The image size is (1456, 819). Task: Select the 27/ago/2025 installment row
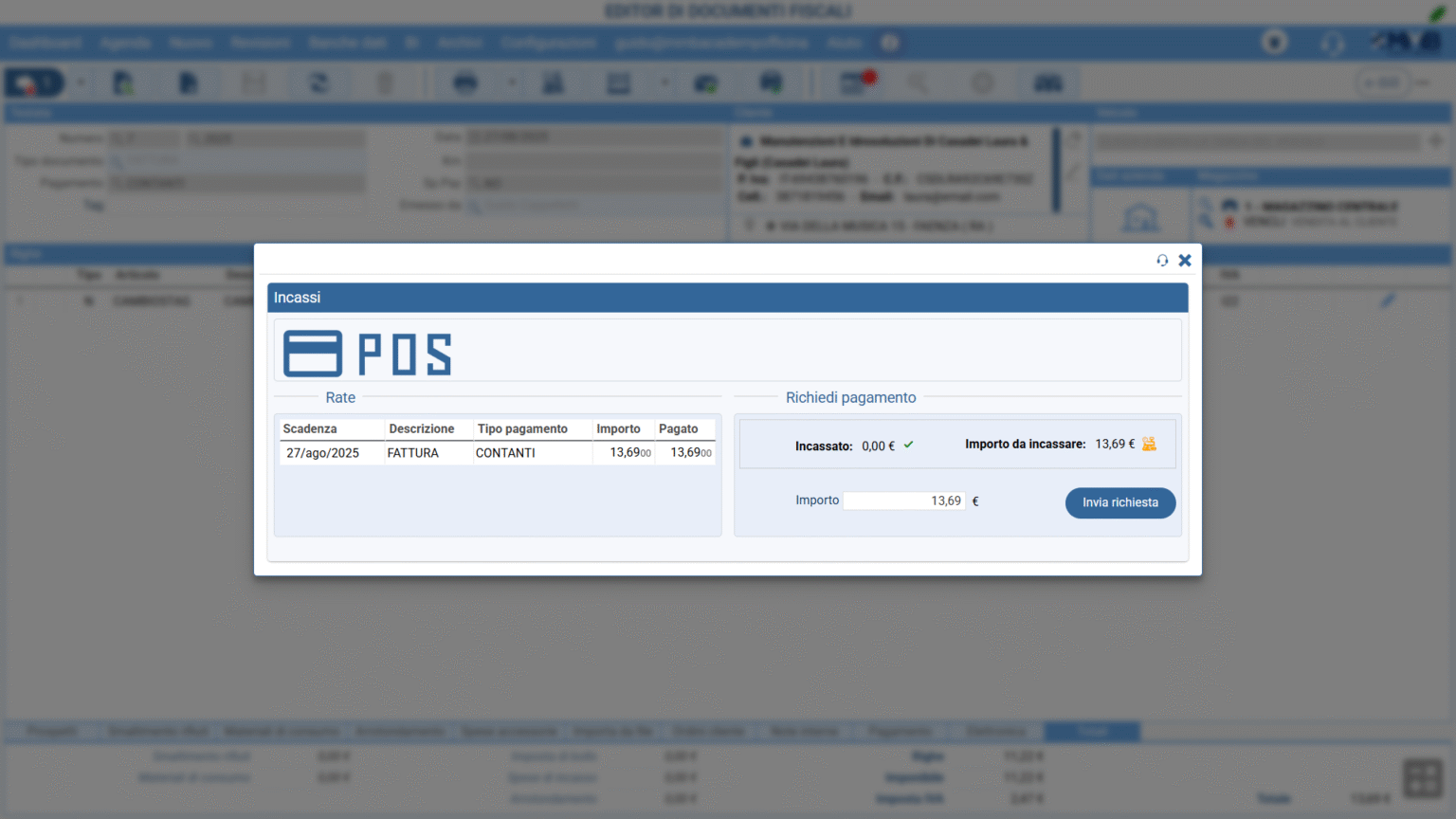323,453
